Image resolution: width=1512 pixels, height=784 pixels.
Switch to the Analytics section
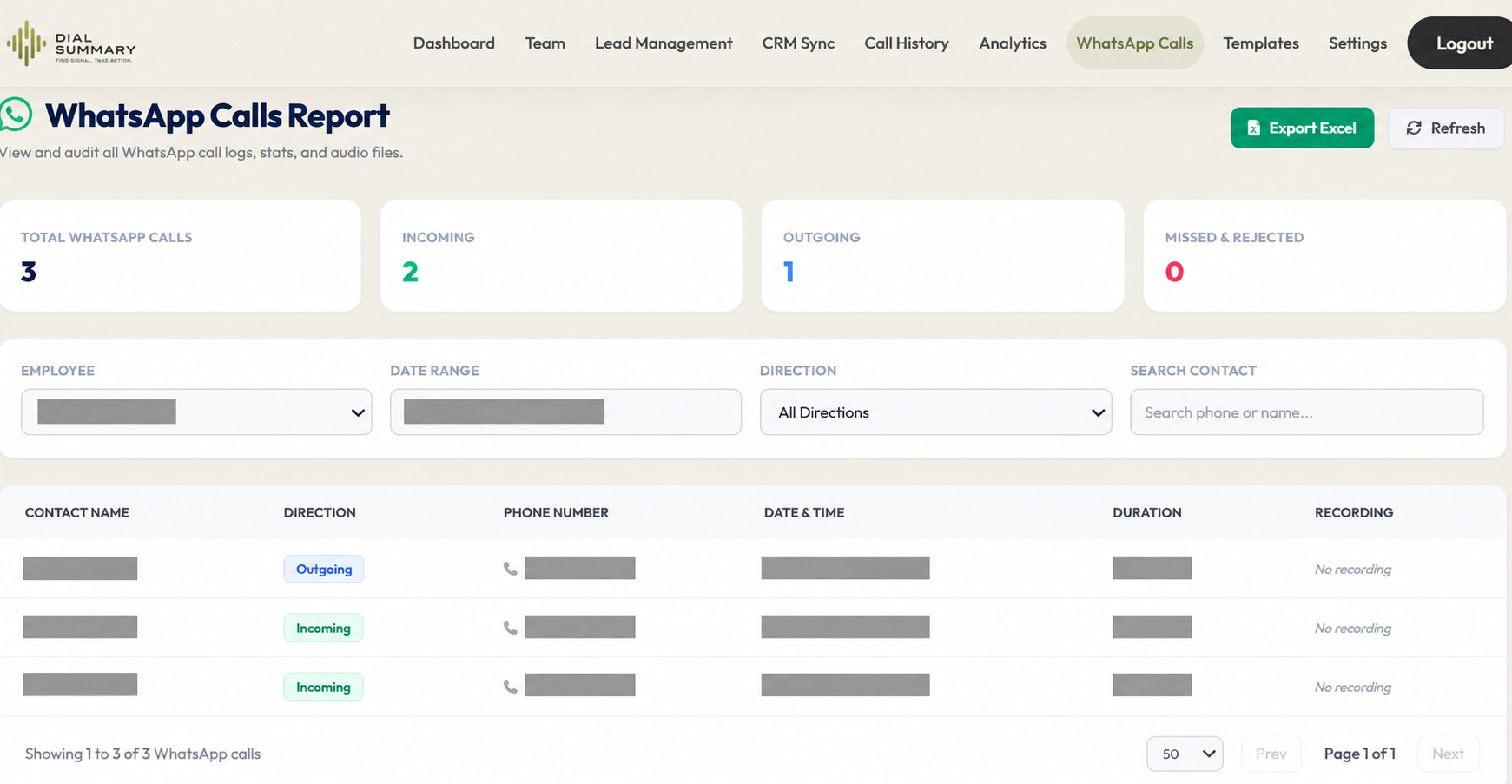click(x=1013, y=43)
